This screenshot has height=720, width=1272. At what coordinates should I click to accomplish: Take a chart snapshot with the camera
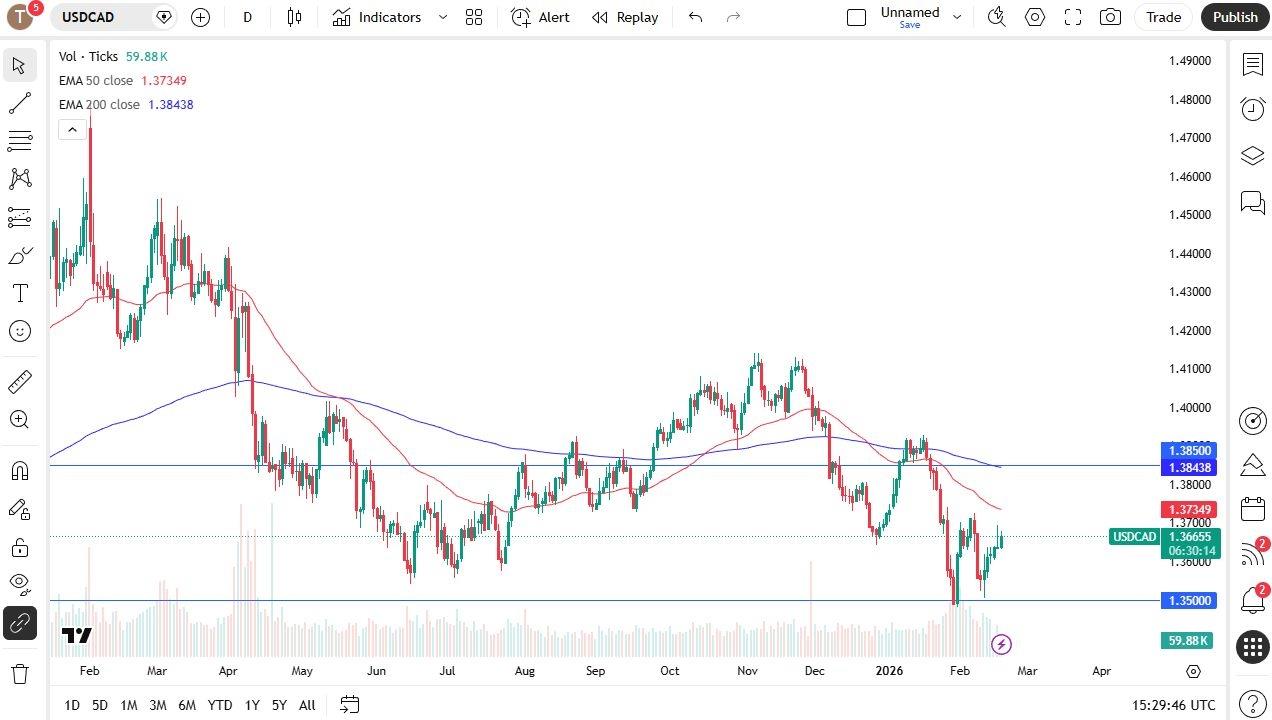[1110, 17]
